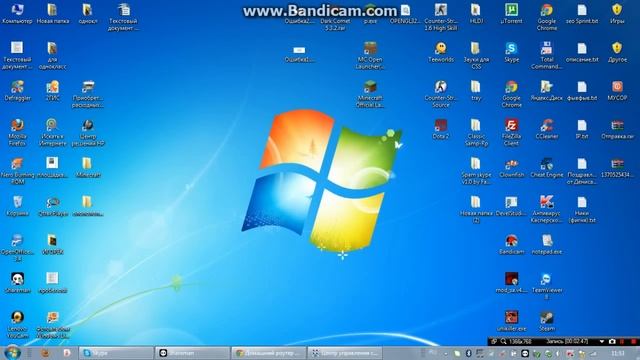Select the Антивирус Касперского shortcut

pyautogui.click(x=547, y=209)
